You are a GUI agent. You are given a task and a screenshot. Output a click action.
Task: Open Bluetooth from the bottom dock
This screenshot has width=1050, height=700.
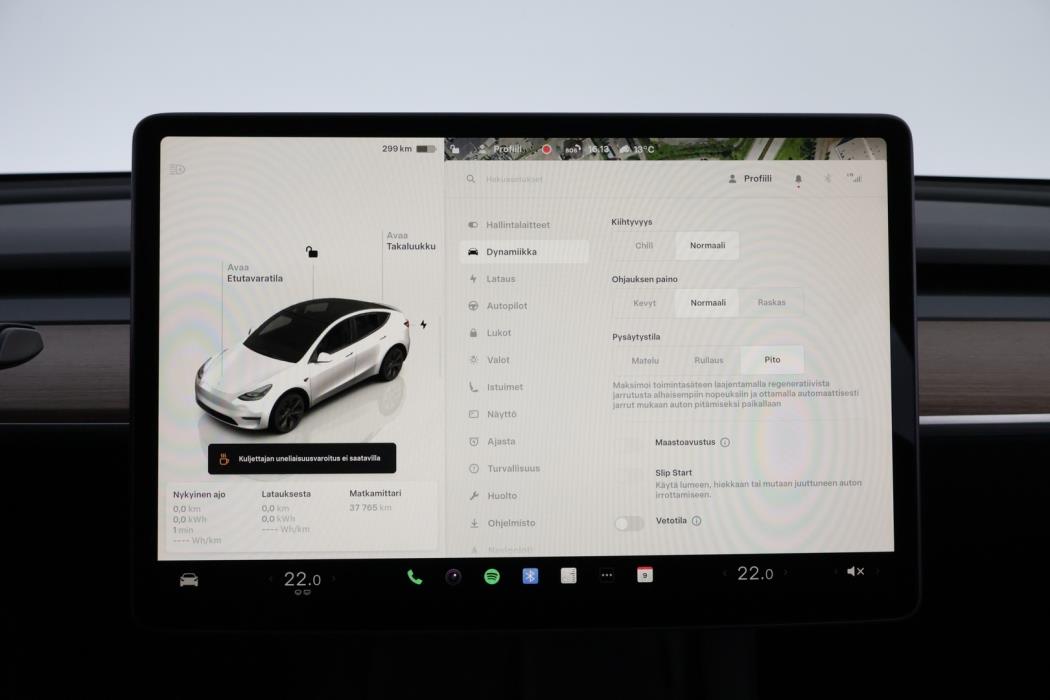point(529,576)
